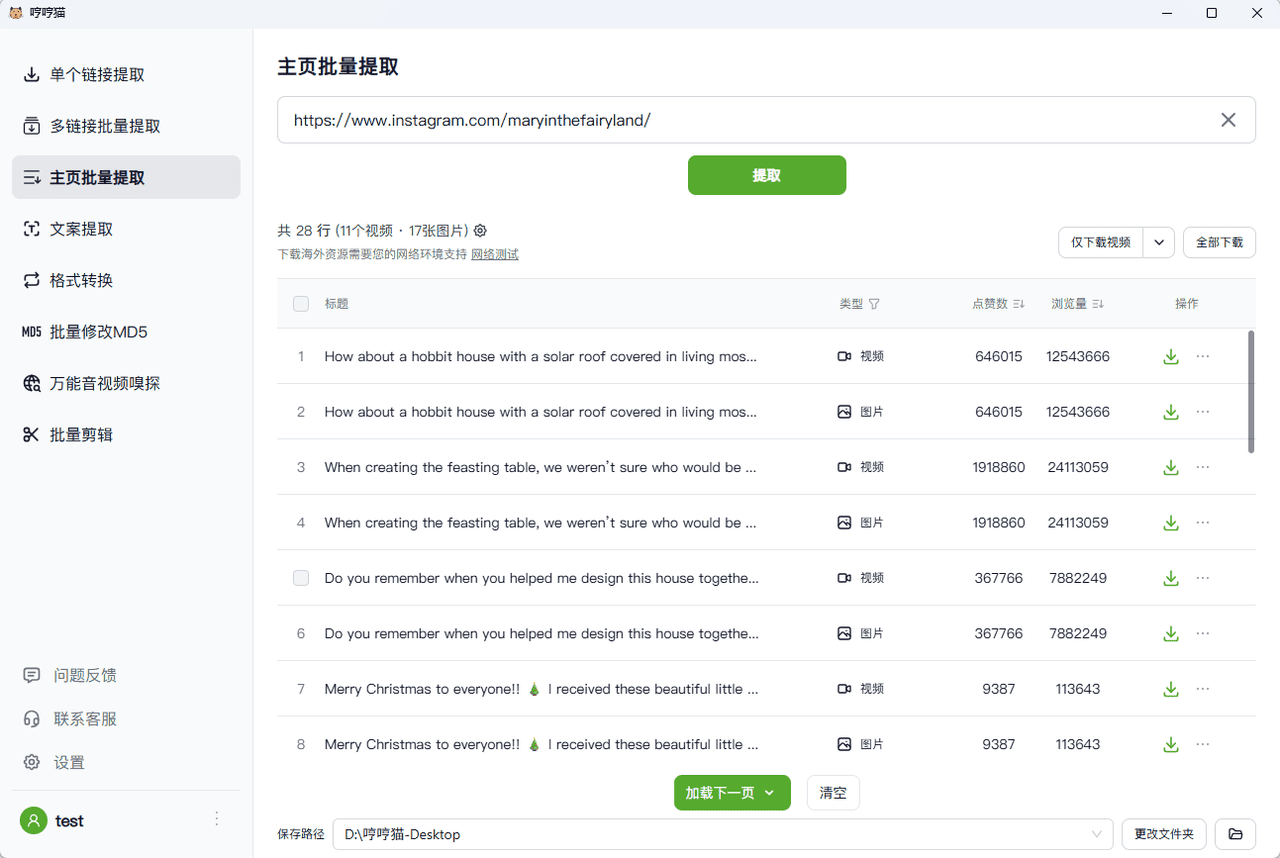The width and height of the screenshot is (1280, 858).
Task: Open settings gear next to row count
Action: (480, 230)
